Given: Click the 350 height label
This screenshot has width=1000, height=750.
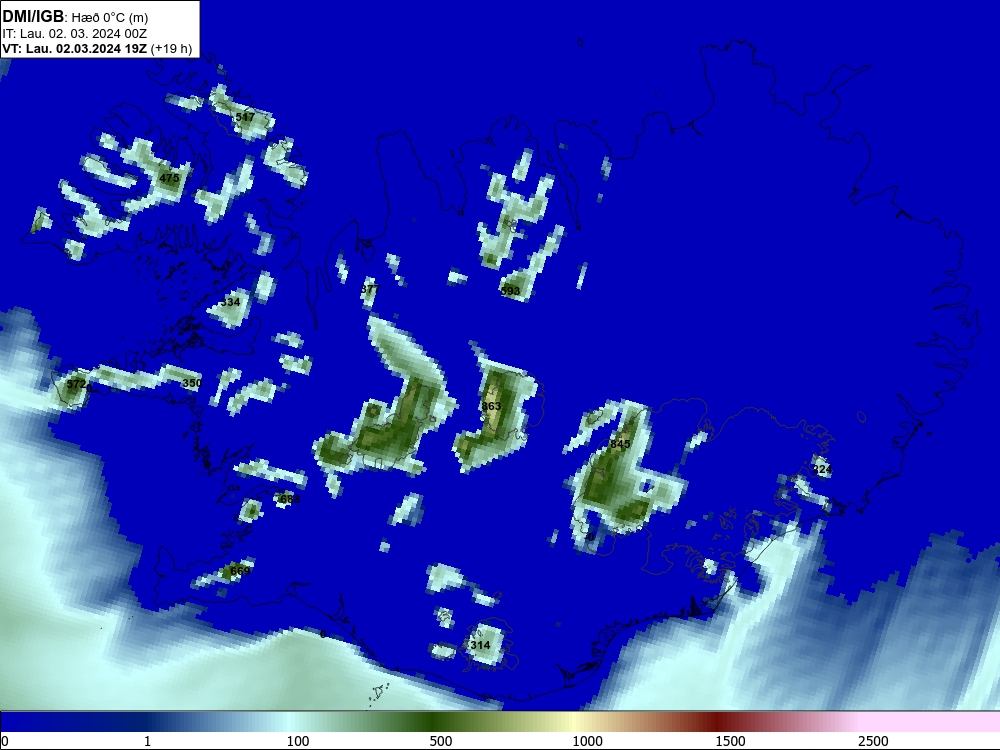Looking at the screenshot, I should pos(192,383).
